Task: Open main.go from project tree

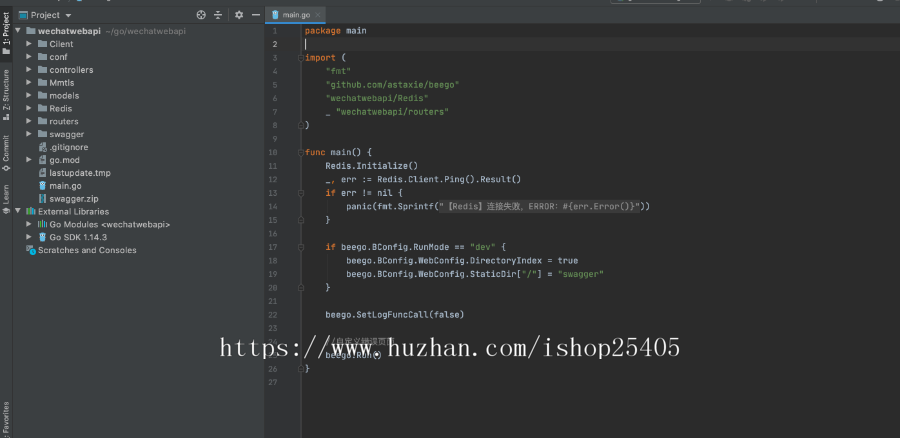Action: [65, 185]
